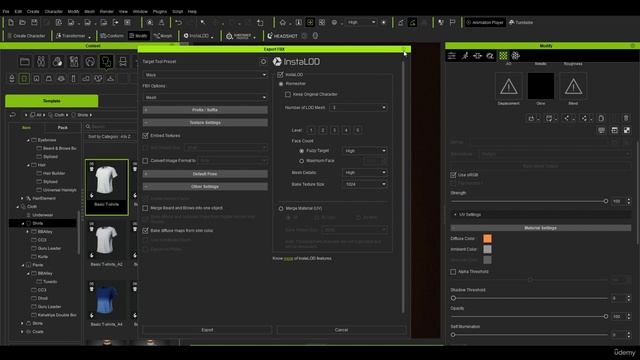This screenshot has height=360, width=640.
Task: Select the Modify panel Atom physics icon
Action: pyautogui.click(x=516, y=56)
